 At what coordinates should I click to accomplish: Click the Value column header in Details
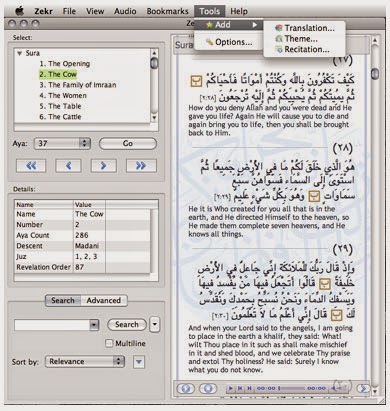point(89,204)
